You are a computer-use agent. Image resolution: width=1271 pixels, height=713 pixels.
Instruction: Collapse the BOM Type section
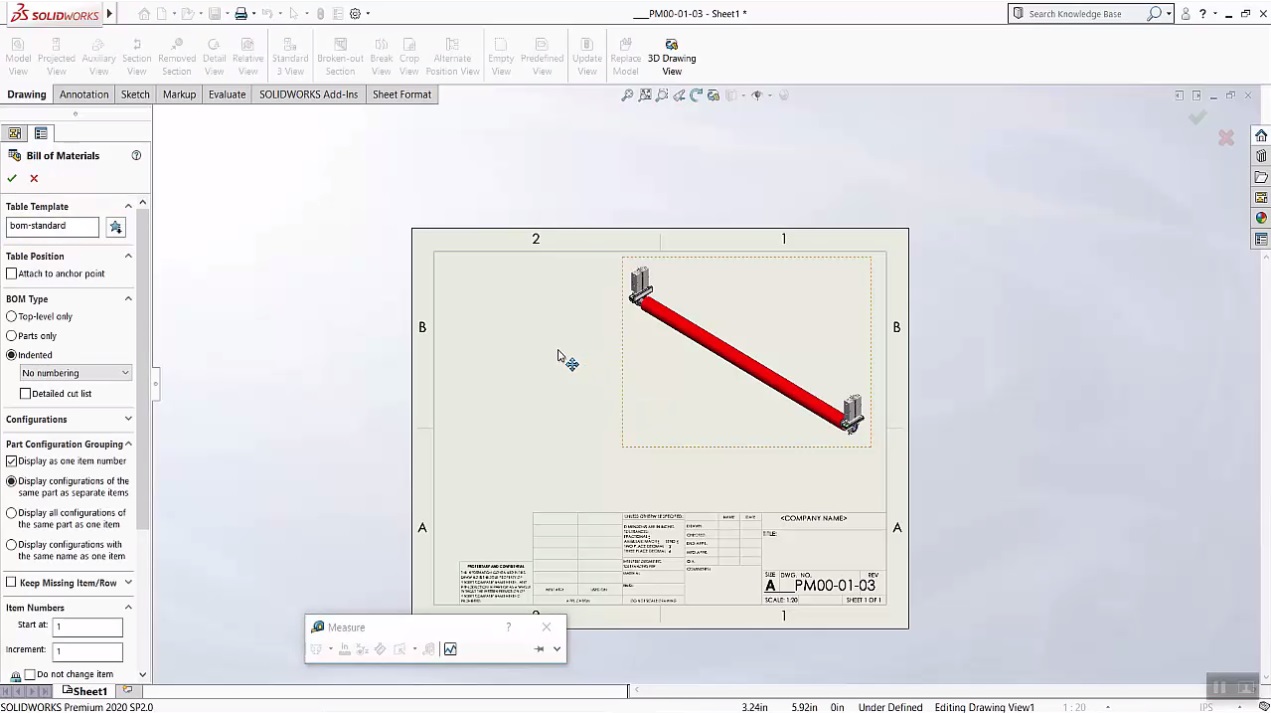pyautogui.click(x=128, y=298)
